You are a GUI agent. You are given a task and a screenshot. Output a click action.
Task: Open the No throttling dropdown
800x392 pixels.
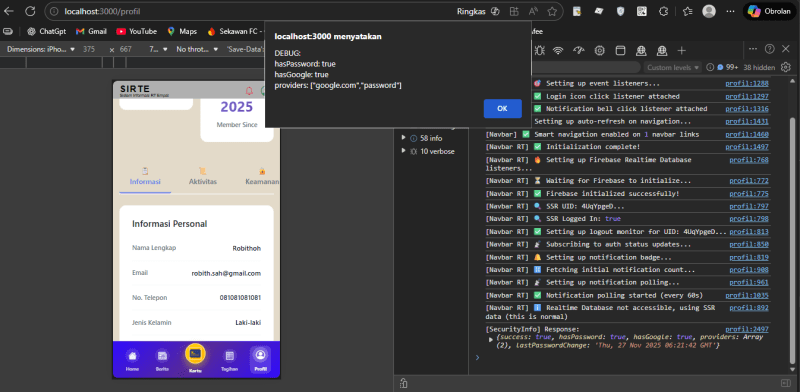197,50
